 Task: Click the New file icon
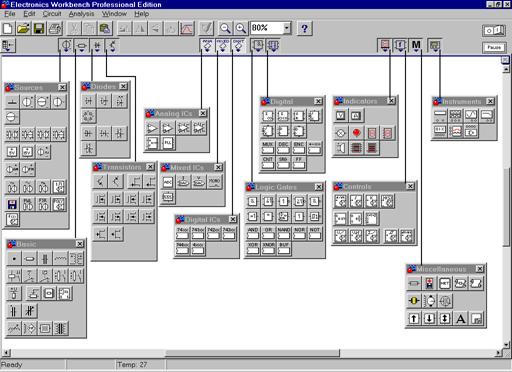8,28
